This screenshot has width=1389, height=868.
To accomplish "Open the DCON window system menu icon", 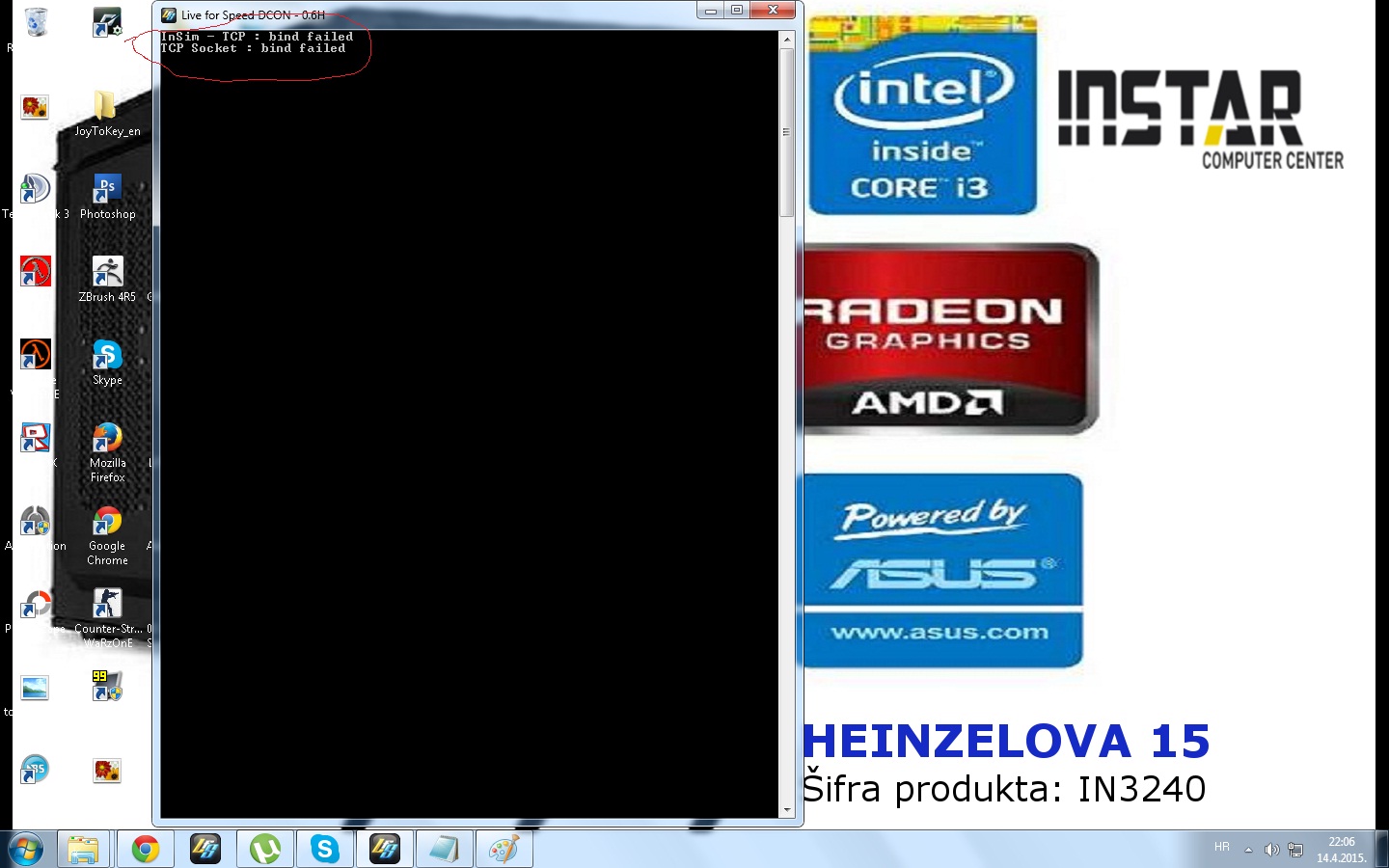I will click(x=169, y=14).
